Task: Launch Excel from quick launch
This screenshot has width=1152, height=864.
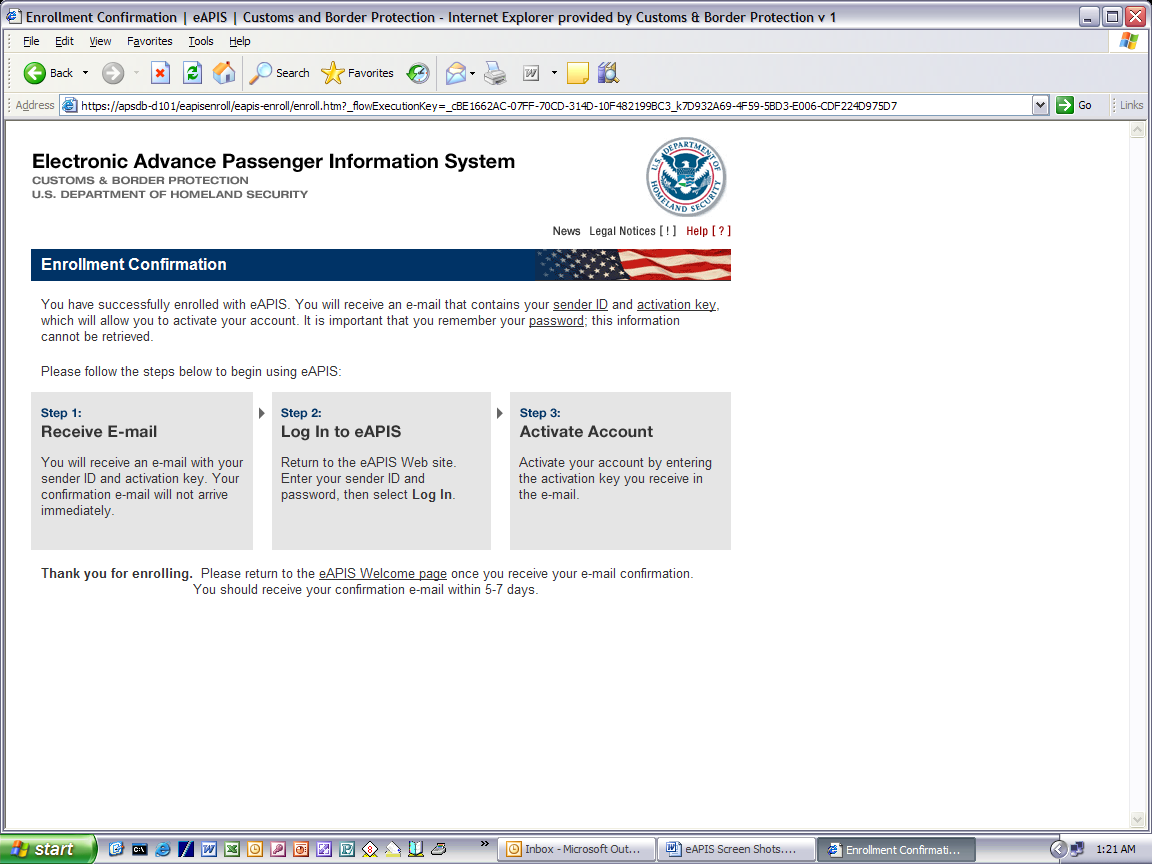Action: pyautogui.click(x=231, y=849)
